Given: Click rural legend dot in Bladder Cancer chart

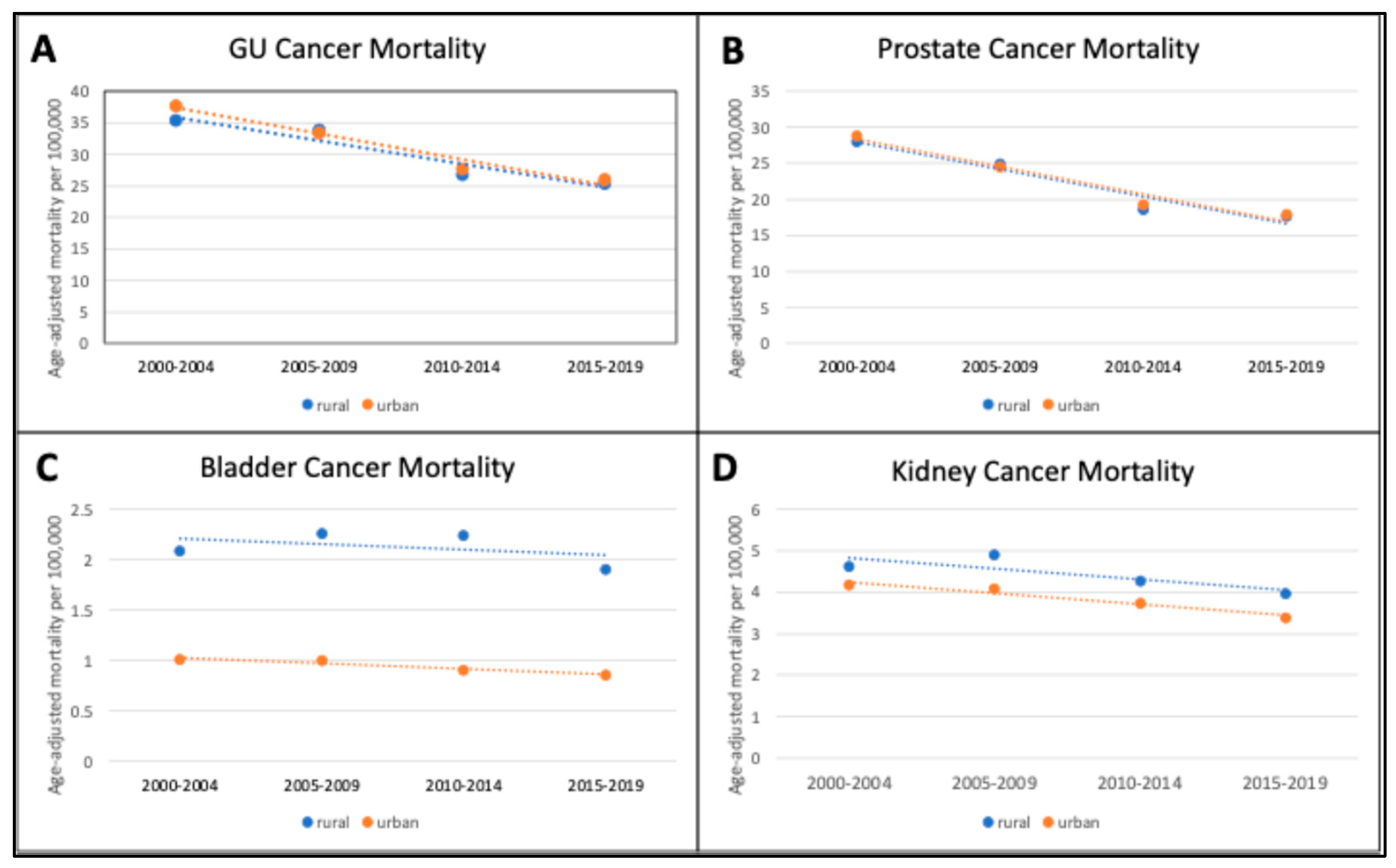Looking at the screenshot, I should 308,822.
